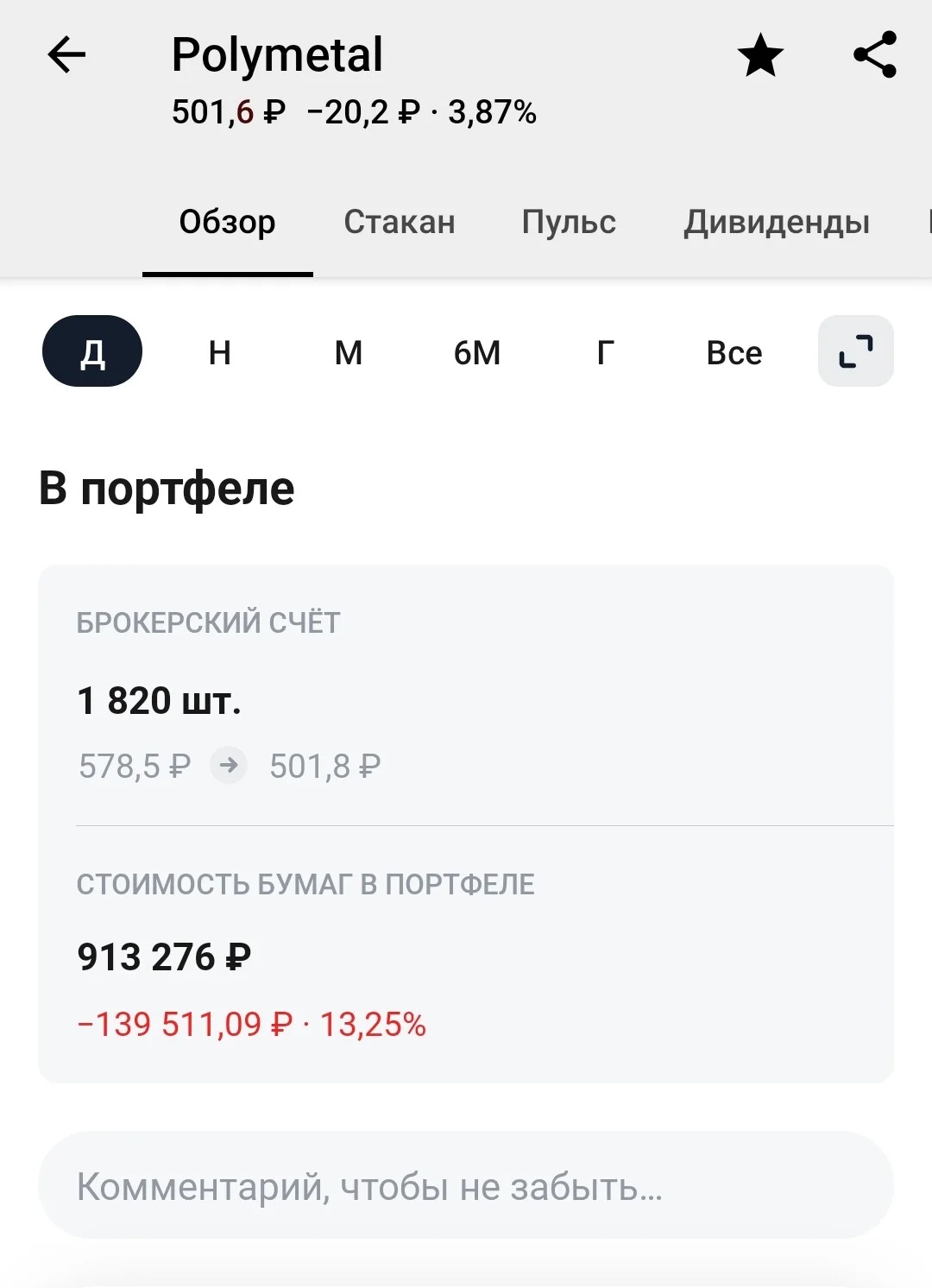932x1288 pixels.
Task: Tap the share icon
Action: click(x=875, y=54)
